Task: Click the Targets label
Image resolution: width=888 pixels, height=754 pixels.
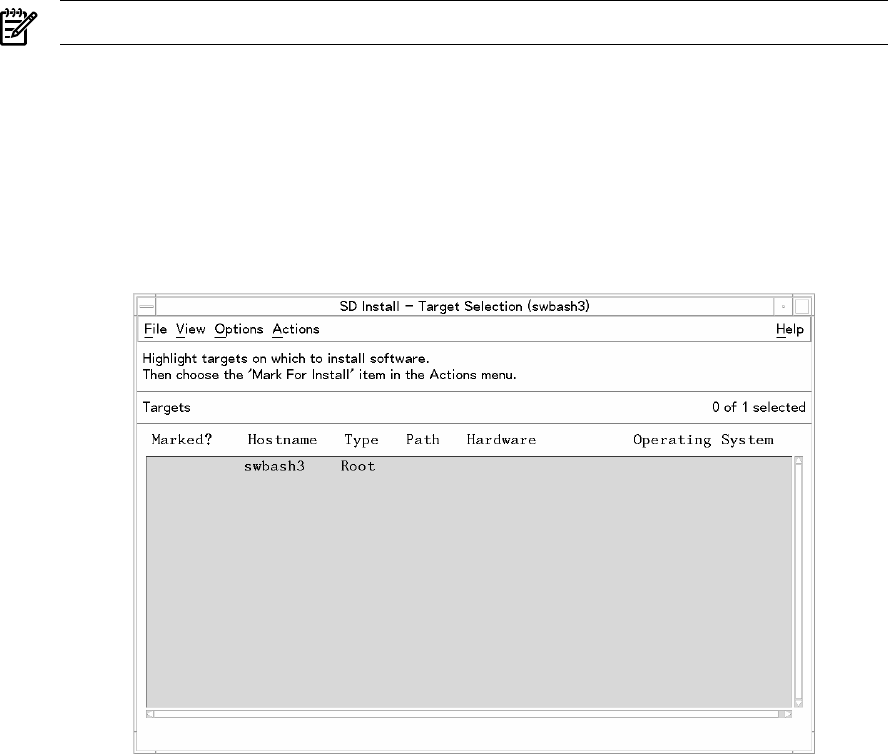Action: (166, 408)
